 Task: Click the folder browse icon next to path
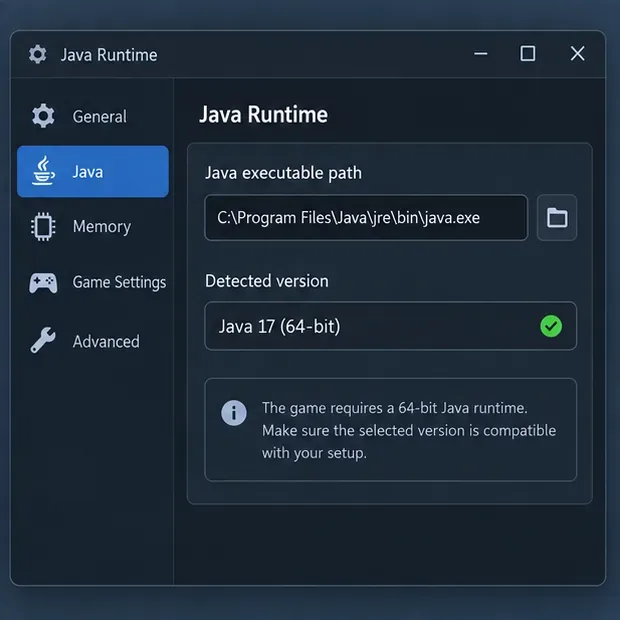tap(557, 217)
